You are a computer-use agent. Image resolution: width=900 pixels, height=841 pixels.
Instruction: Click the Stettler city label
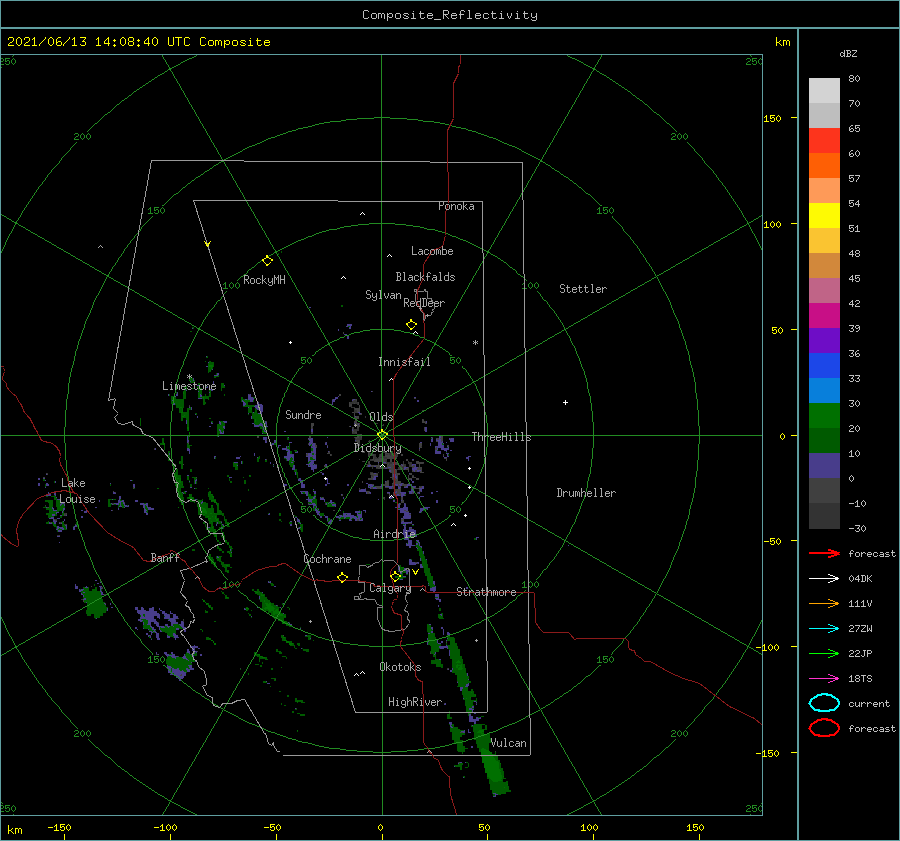coord(583,289)
